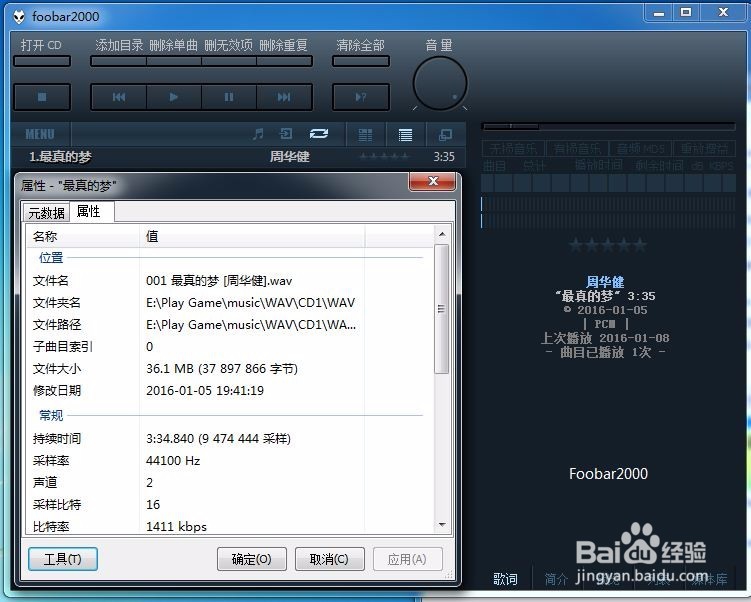The image size is (751, 602).
Task: Click the 值 column header
Action: (x=252, y=236)
